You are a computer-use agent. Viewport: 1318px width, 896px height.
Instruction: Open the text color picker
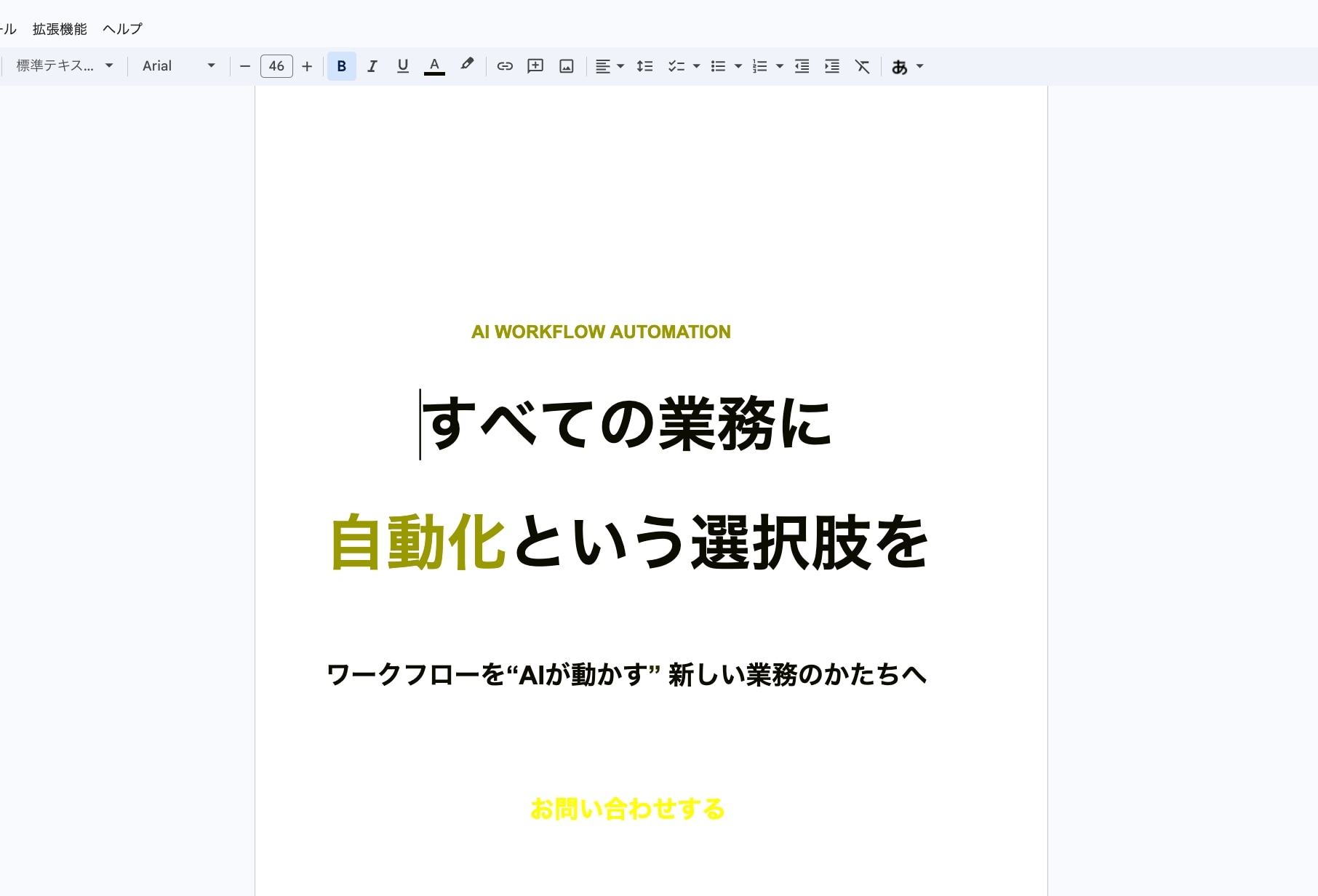[434, 66]
